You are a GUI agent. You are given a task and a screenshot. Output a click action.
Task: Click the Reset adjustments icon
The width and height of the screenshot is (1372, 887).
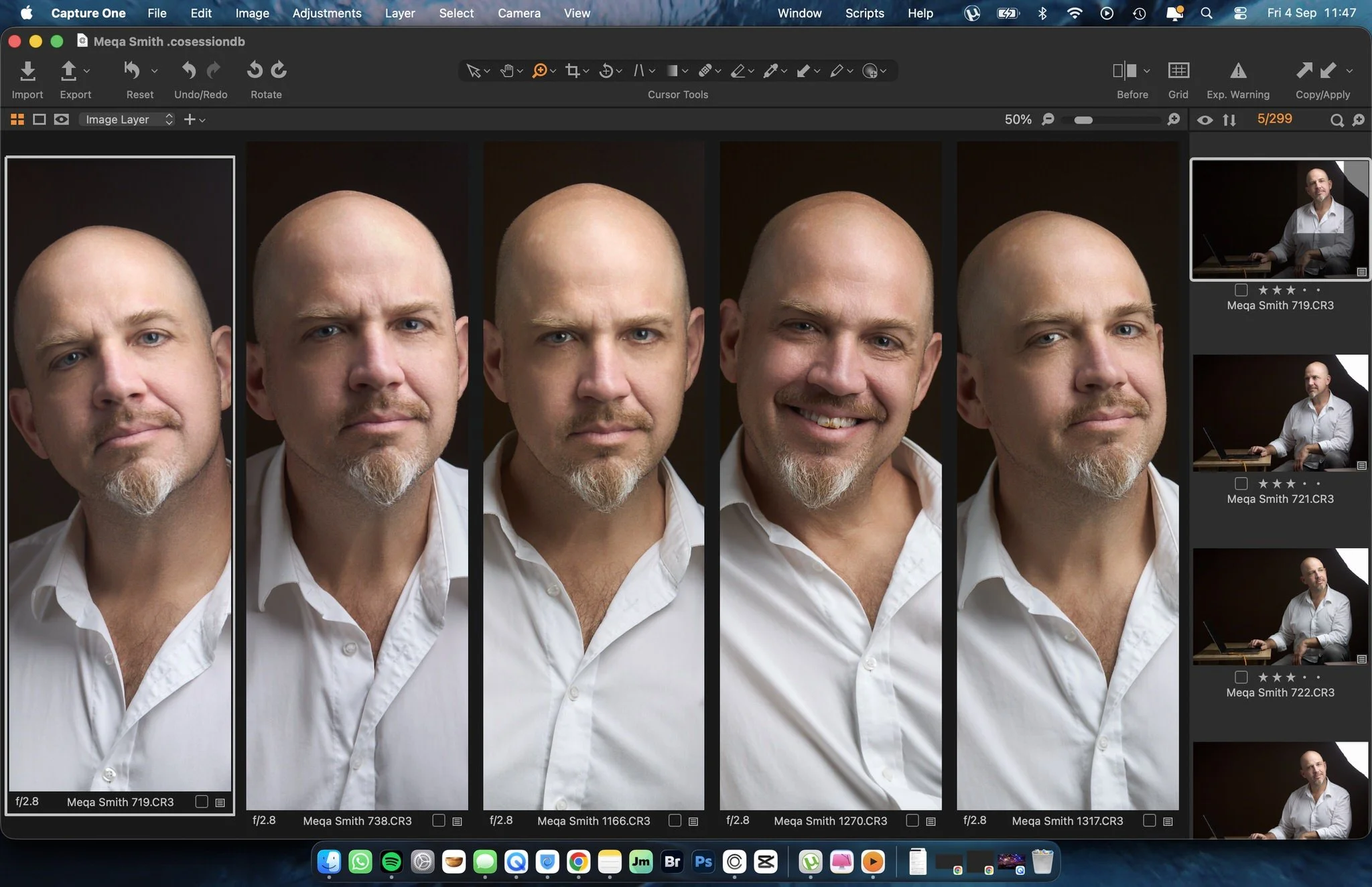click(132, 70)
